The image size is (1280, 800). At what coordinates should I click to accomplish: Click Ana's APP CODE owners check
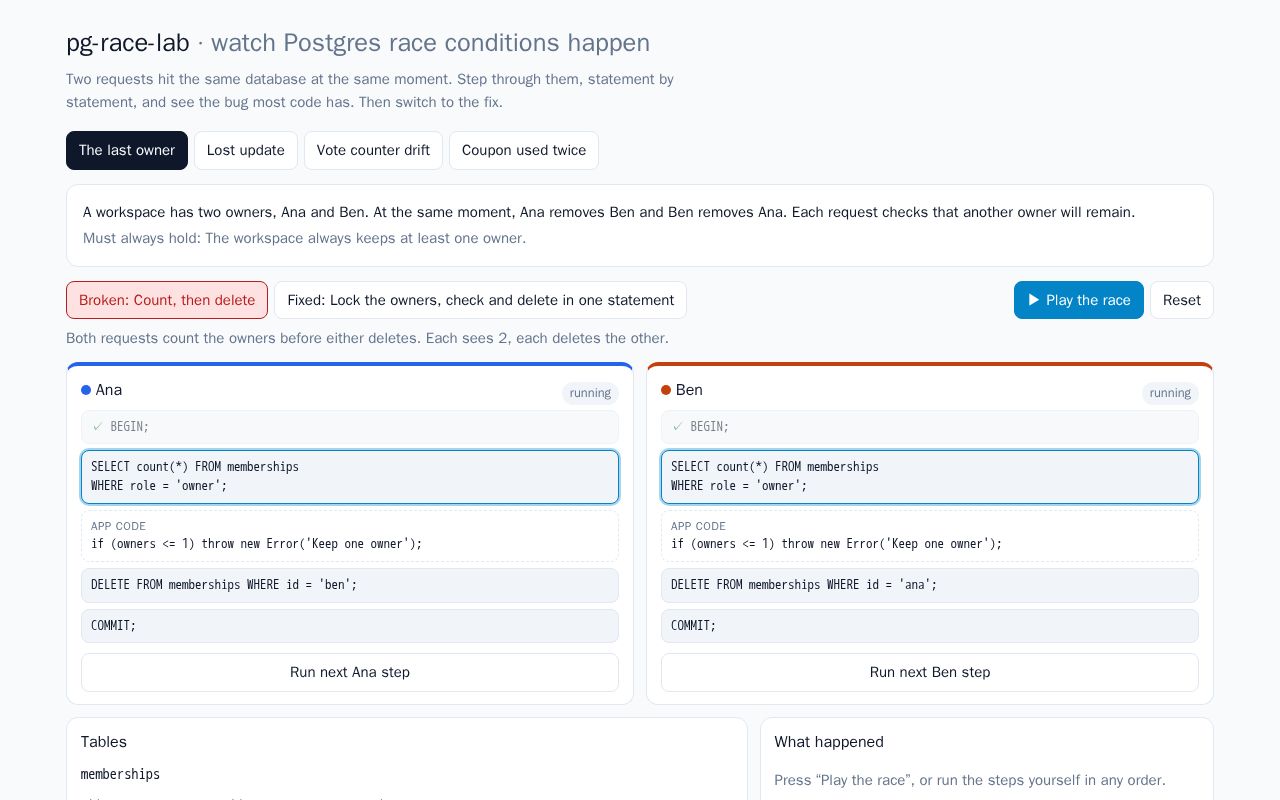click(350, 536)
